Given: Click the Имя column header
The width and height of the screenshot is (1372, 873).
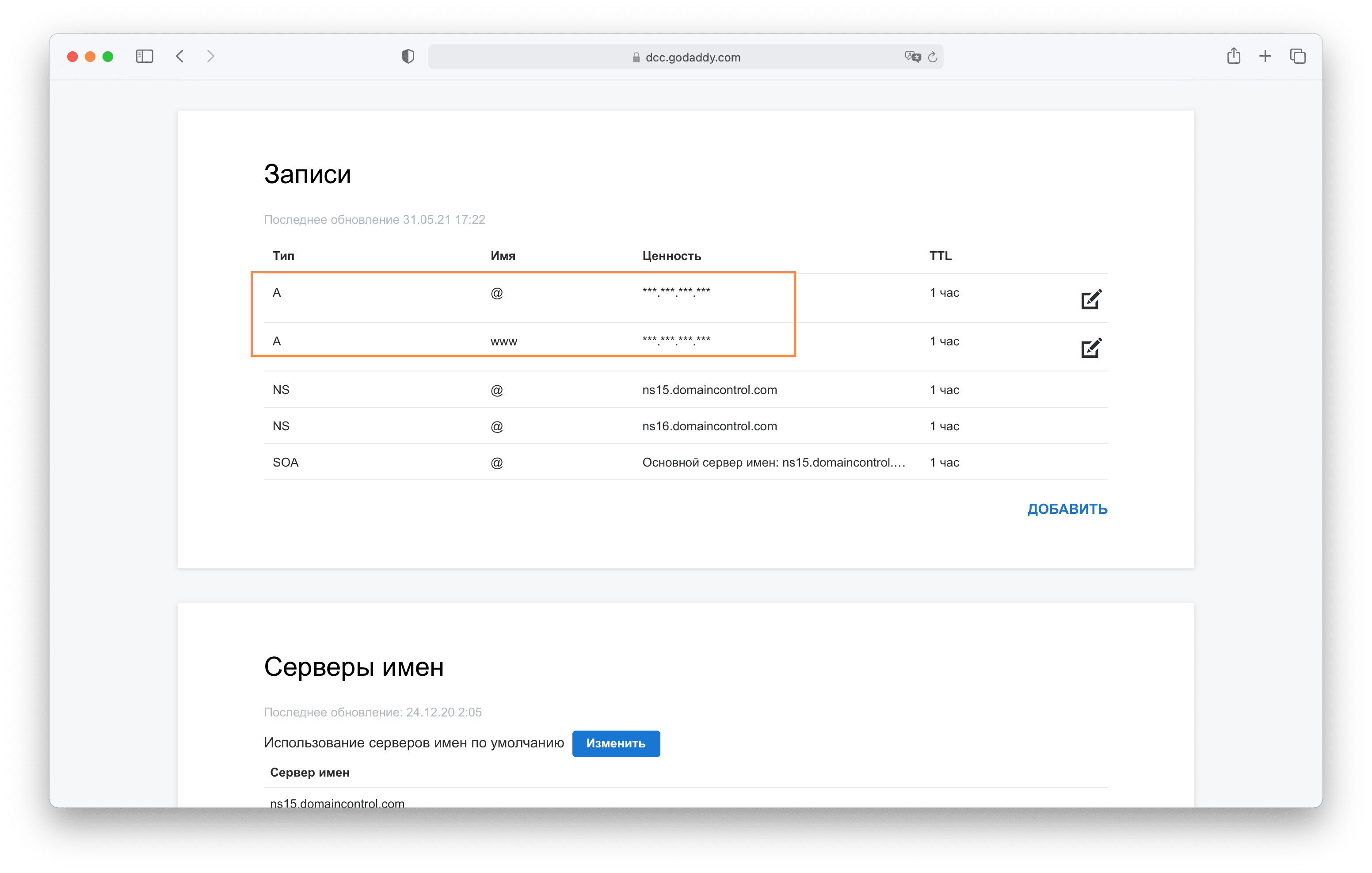Looking at the screenshot, I should click(503, 256).
